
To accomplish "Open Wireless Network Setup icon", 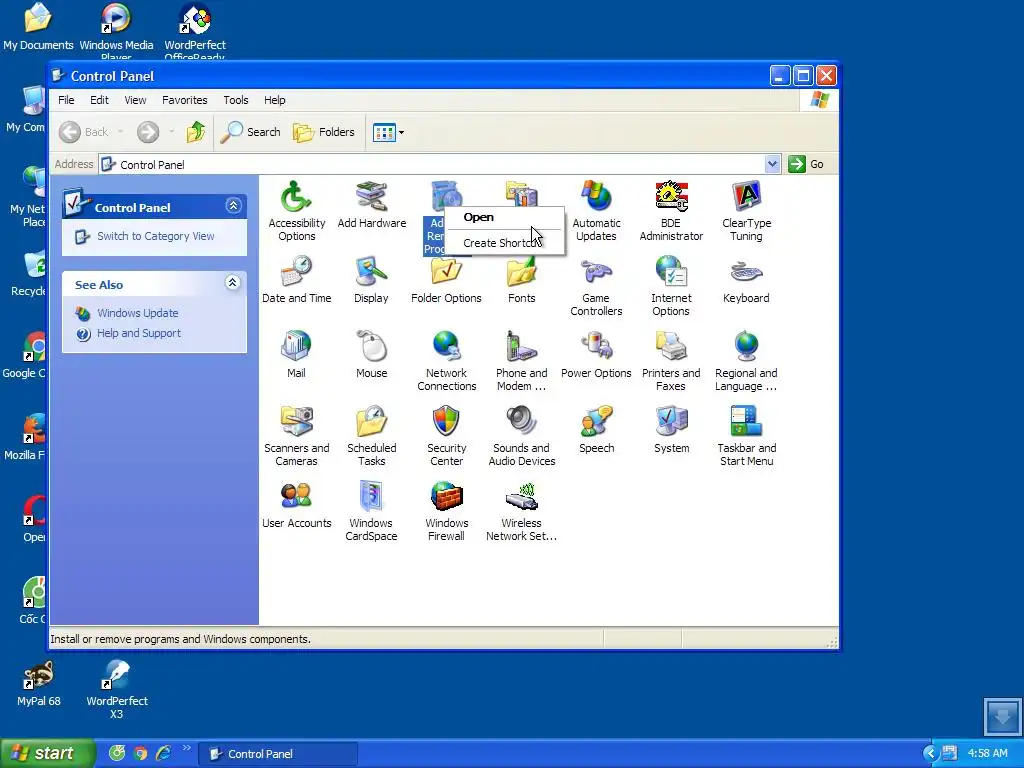I will [x=521, y=511].
